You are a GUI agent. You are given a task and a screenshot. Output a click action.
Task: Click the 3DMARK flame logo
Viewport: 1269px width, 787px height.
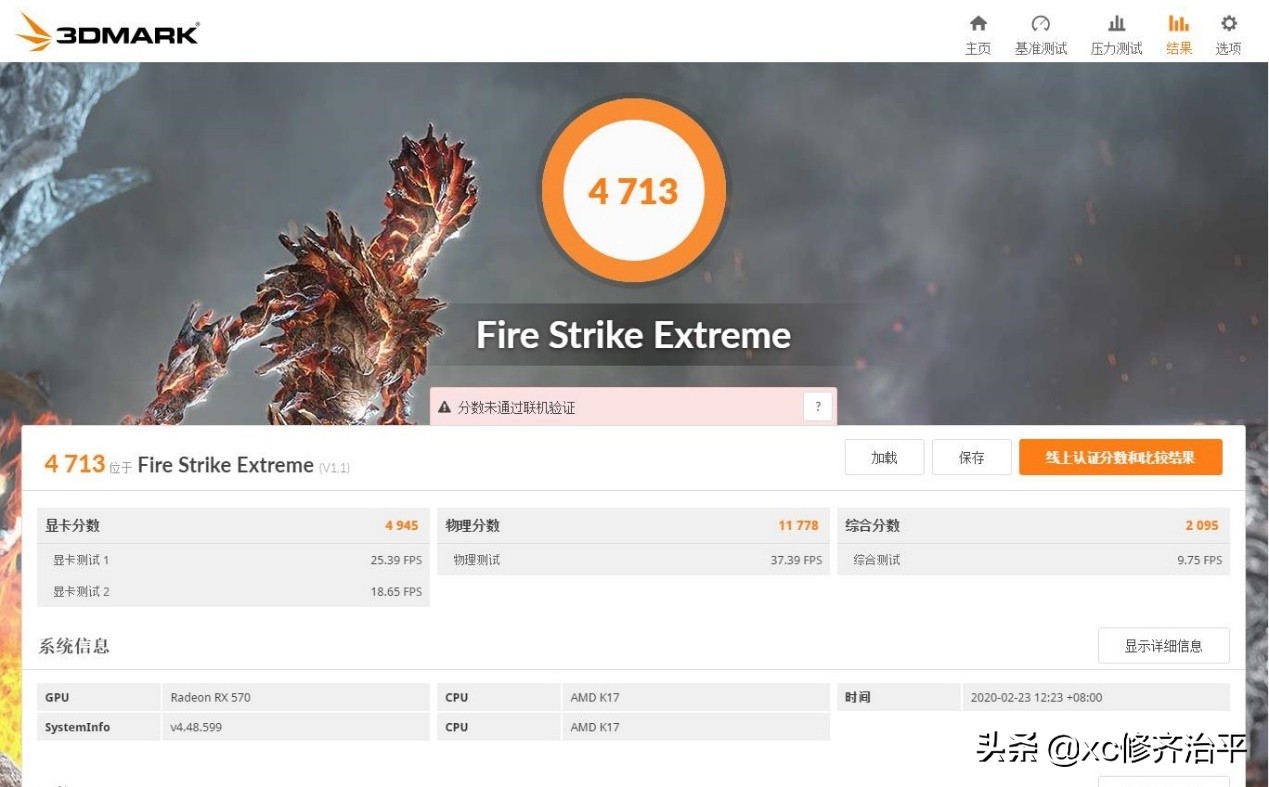(32, 30)
